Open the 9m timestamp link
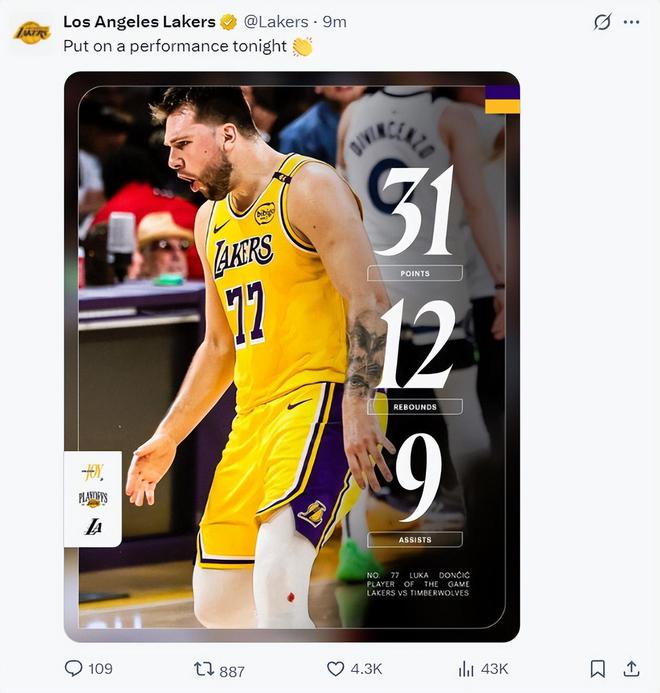This screenshot has height=693, width=660. (x=334, y=22)
